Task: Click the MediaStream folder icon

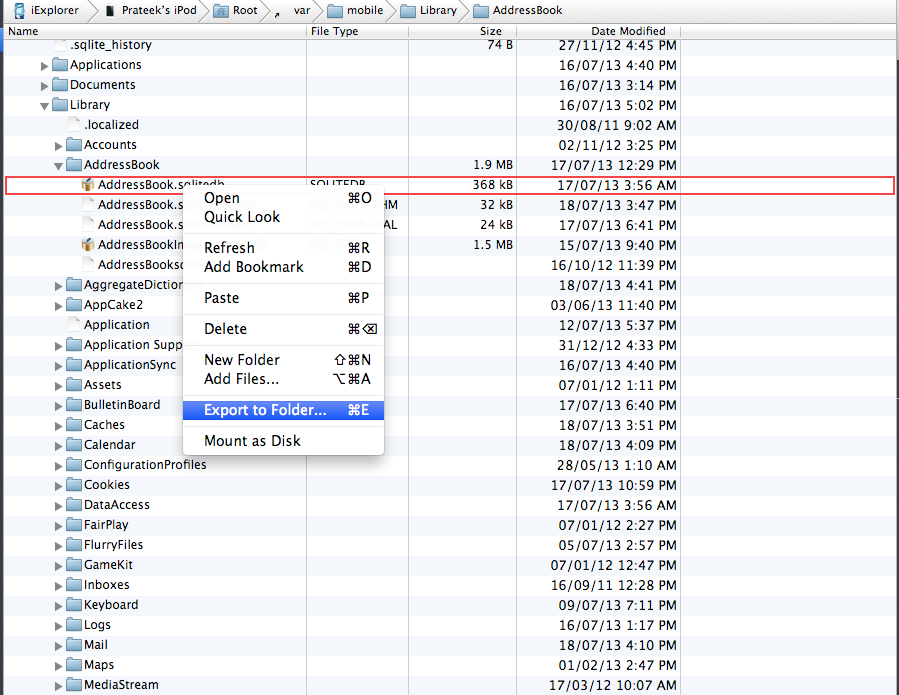Action: [74, 685]
